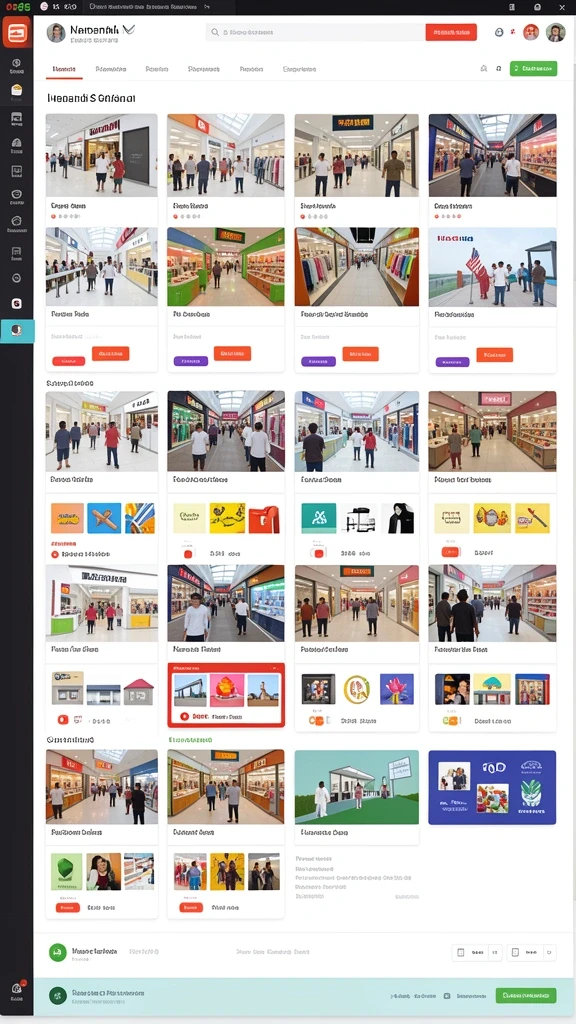Click the green button right of tabs
Screen dimensions: 576x1024
[534, 69]
